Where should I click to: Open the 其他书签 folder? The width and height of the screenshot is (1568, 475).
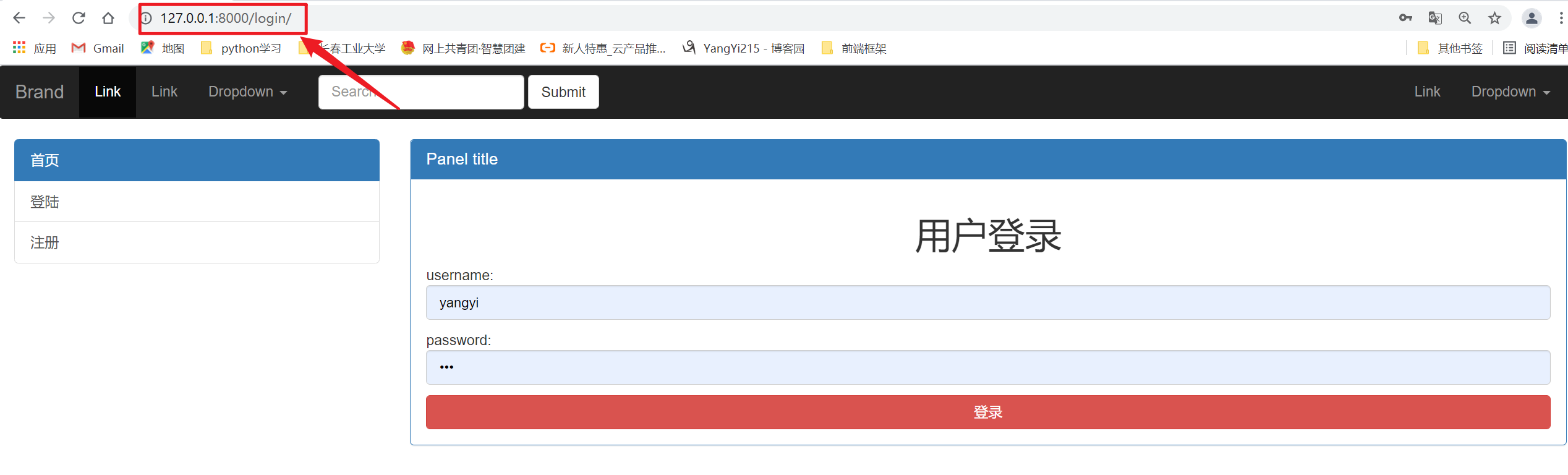[x=1450, y=48]
